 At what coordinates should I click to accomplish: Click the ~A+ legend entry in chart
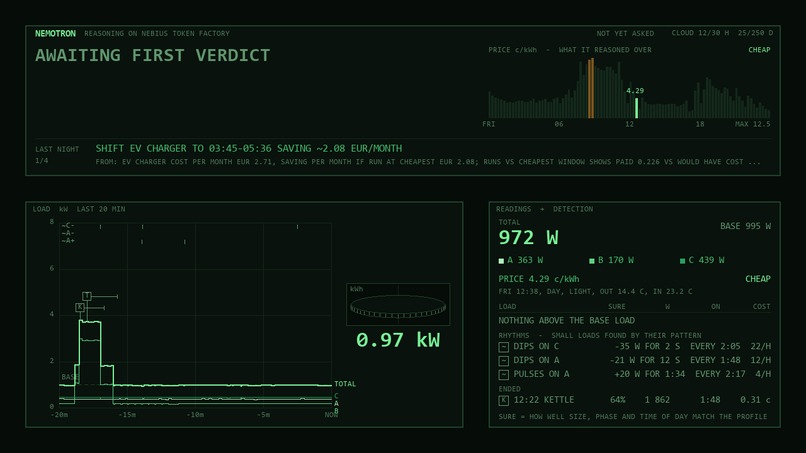[68, 241]
